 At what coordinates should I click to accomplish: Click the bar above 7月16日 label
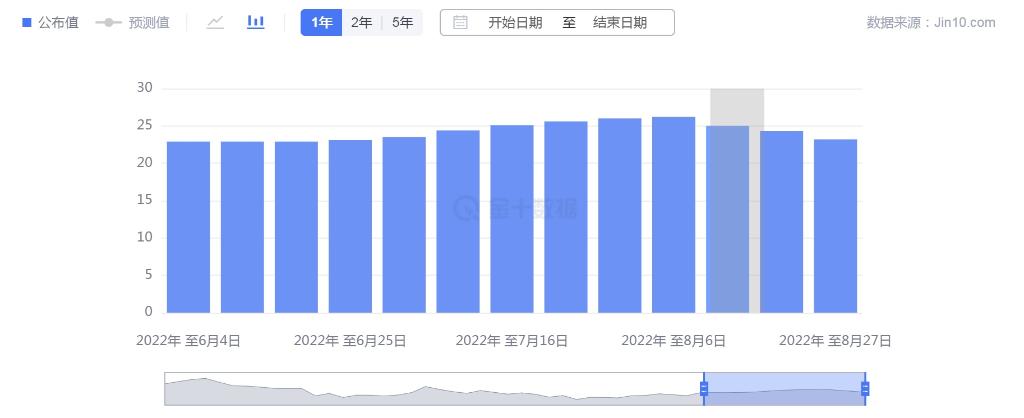tap(511, 219)
